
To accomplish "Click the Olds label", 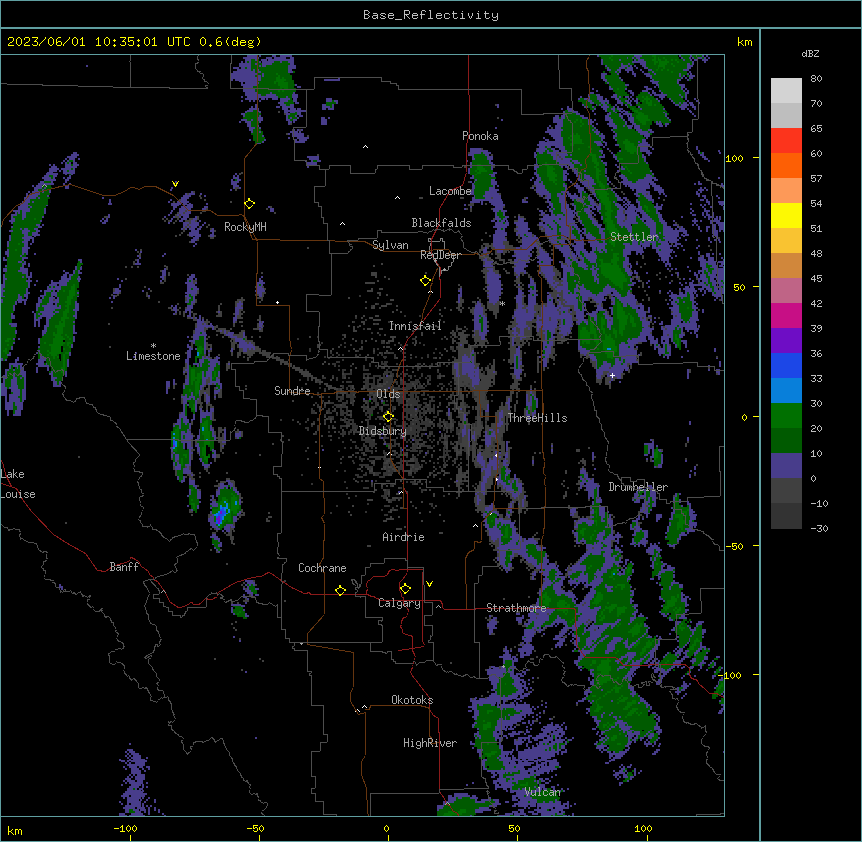I will (x=388, y=394).
